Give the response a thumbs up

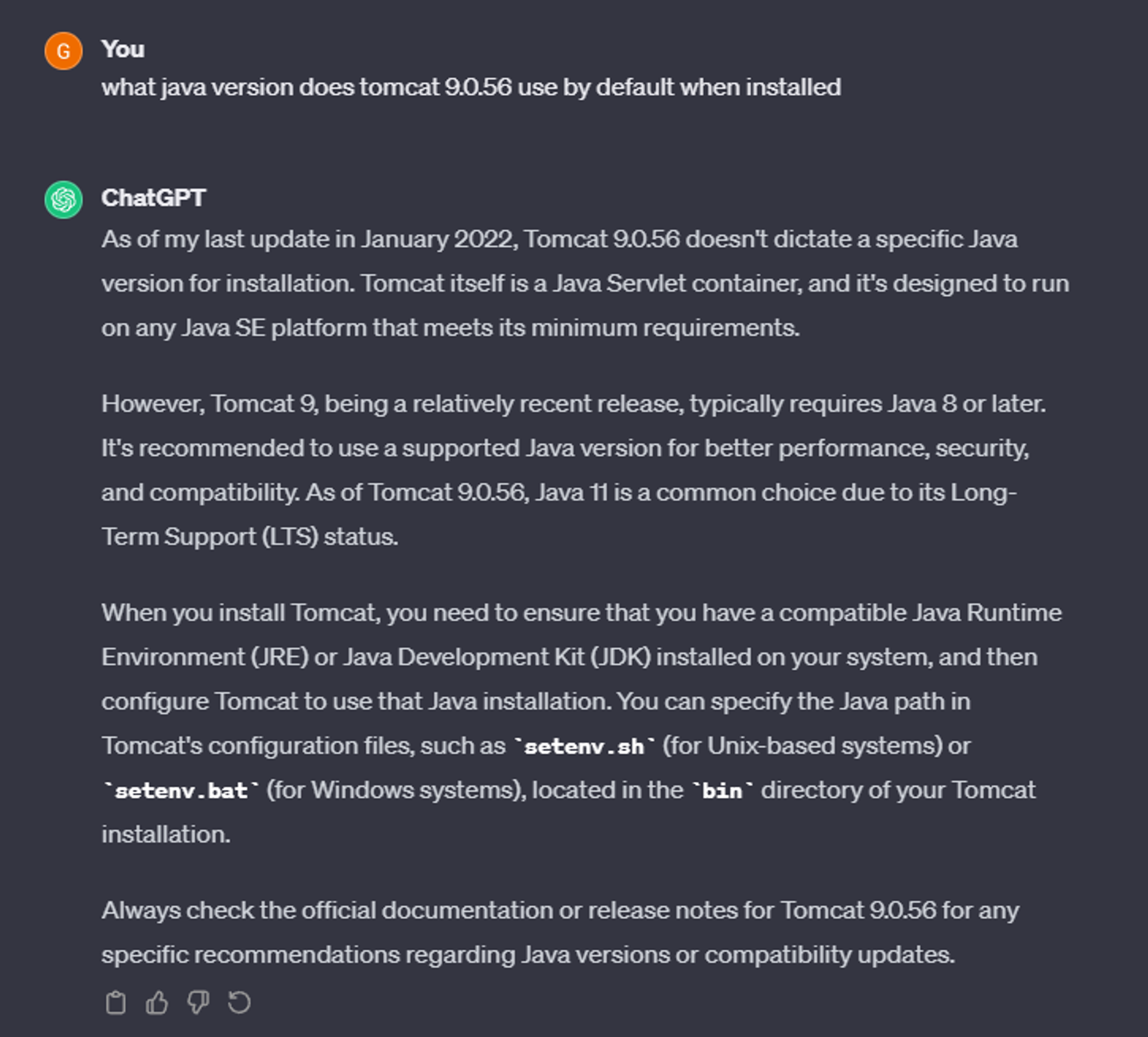(157, 1003)
